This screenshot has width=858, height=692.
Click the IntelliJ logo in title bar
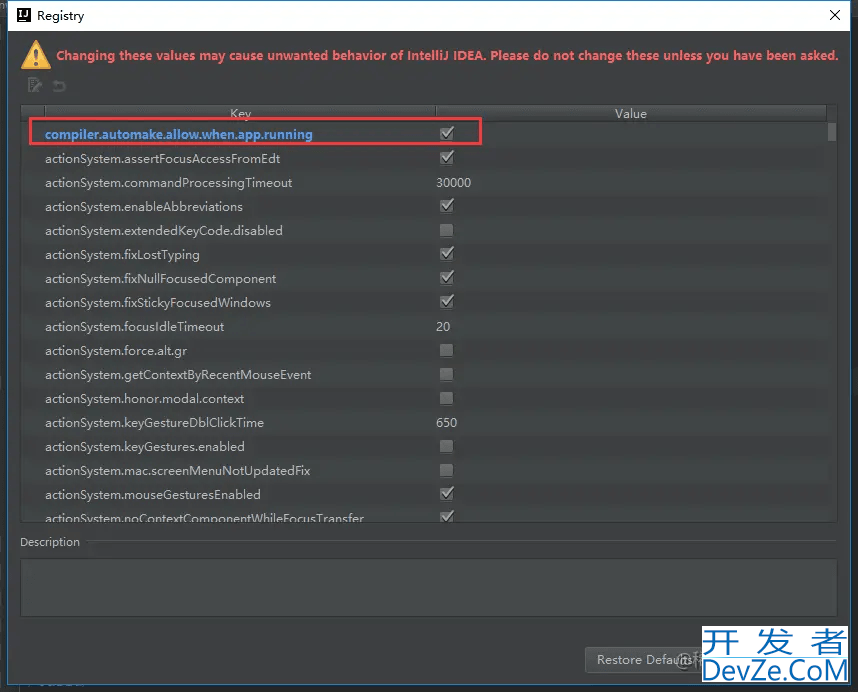(x=24, y=15)
